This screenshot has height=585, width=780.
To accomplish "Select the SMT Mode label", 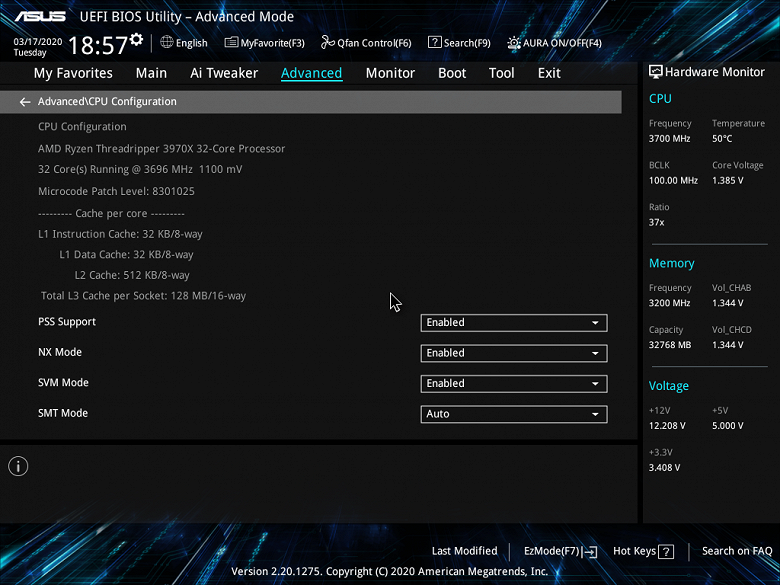I will pyautogui.click(x=63, y=413).
